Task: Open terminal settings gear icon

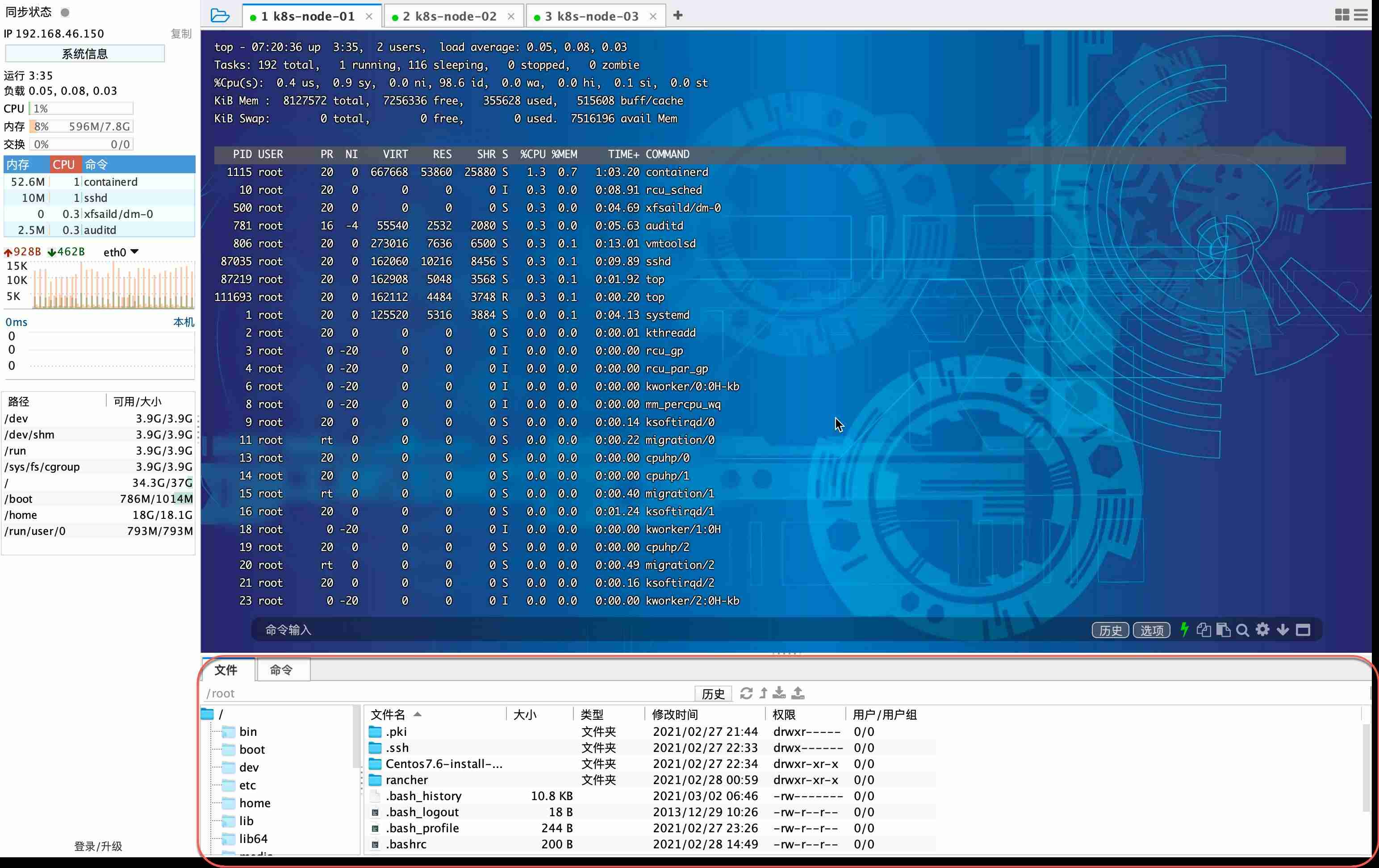Action: 1263,630
